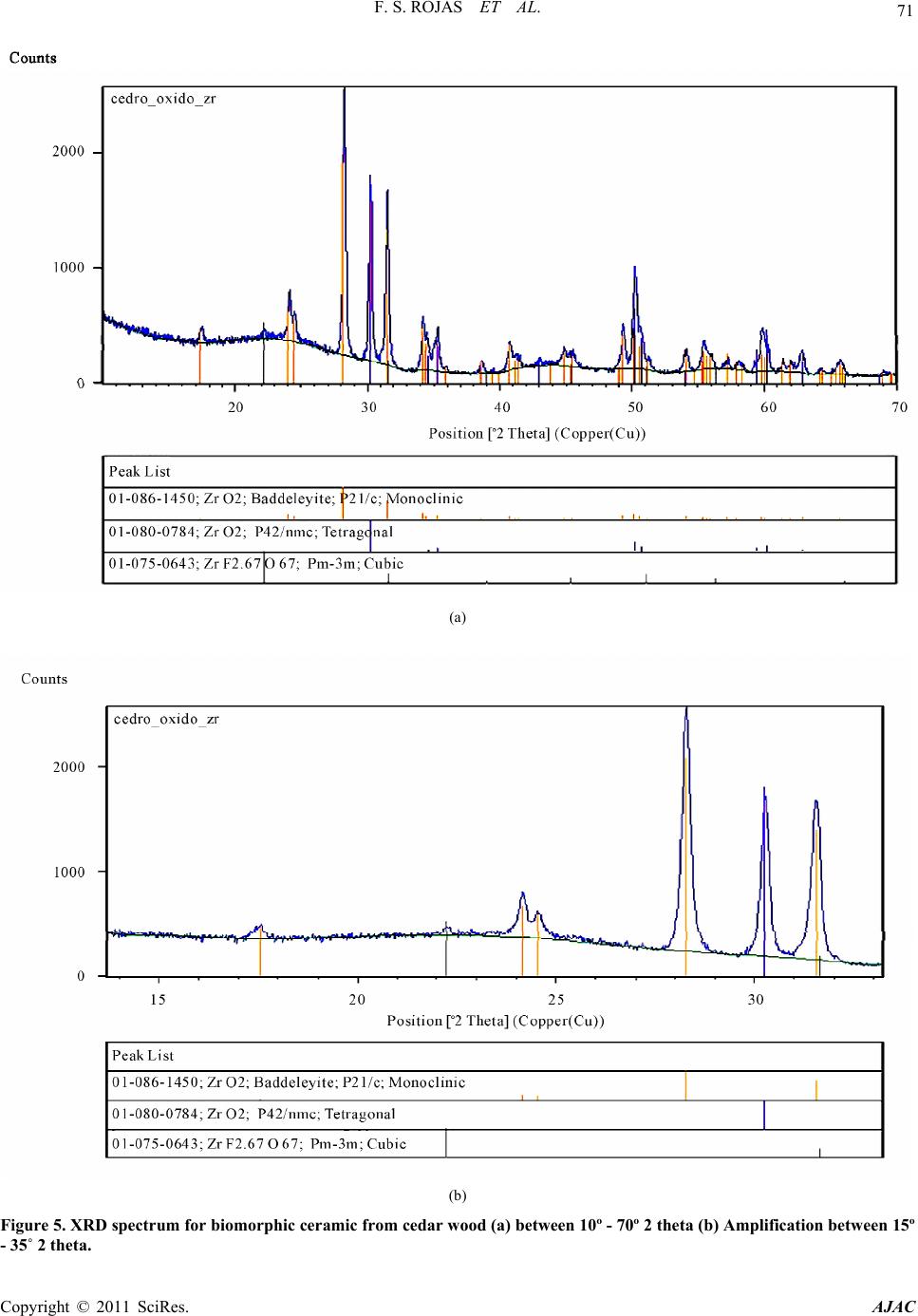Select the "Counts" axis label of chart (a)

[33, 58]
